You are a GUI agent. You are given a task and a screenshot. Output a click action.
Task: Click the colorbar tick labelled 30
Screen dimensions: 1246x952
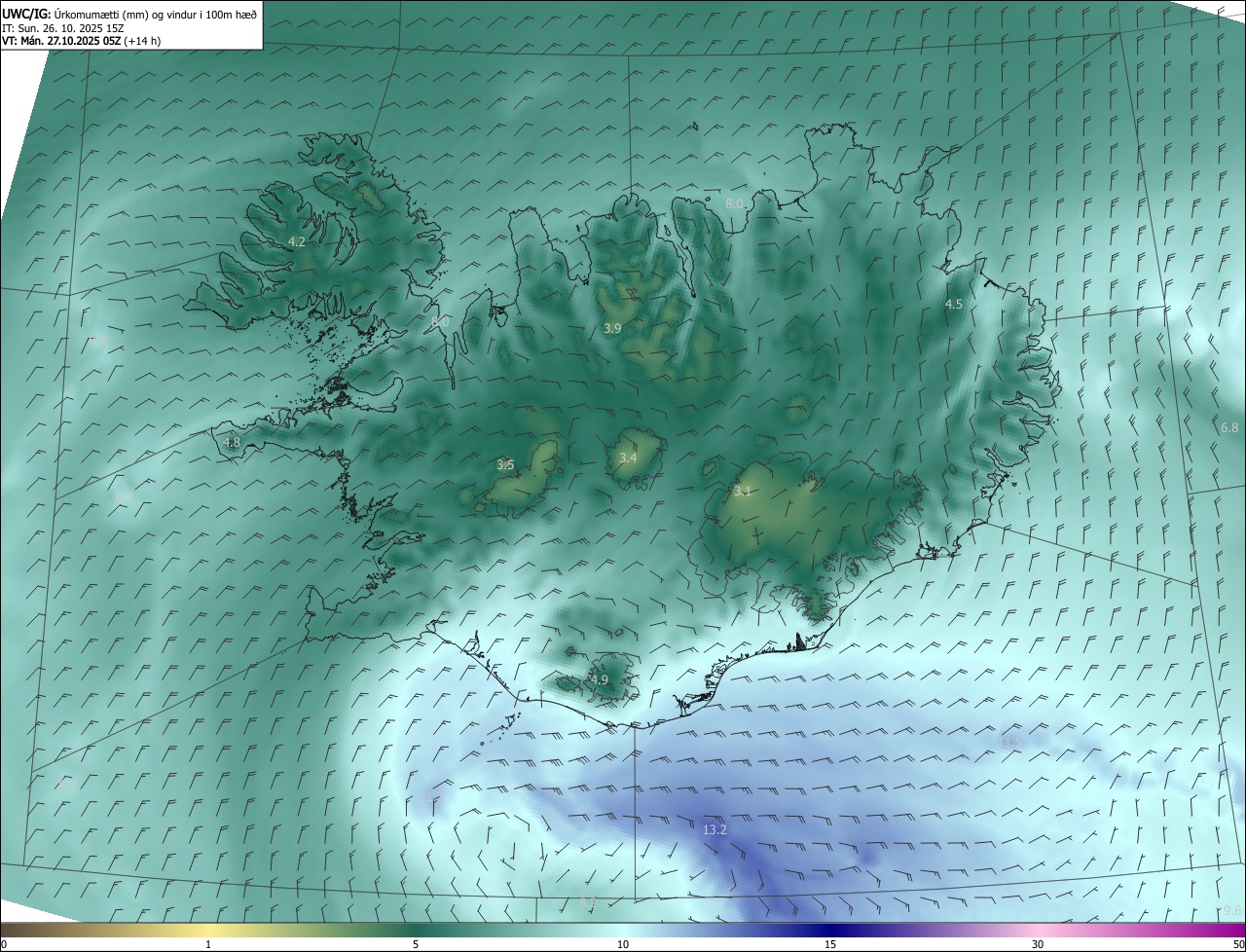(x=1038, y=944)
